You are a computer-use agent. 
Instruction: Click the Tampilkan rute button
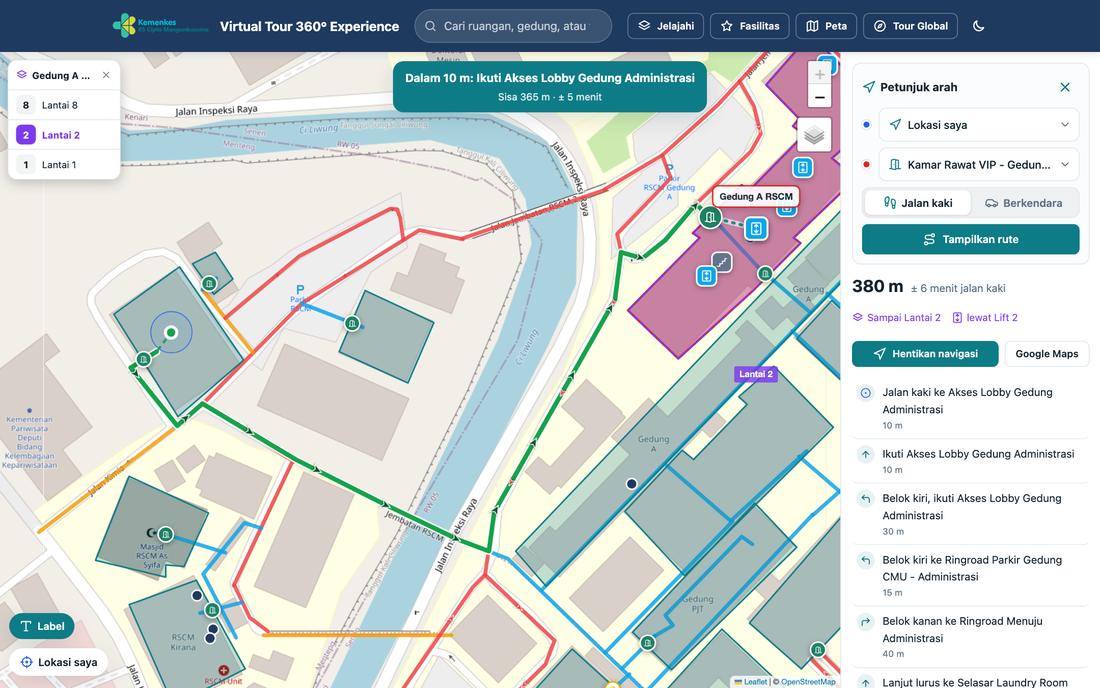click(970, 239)
